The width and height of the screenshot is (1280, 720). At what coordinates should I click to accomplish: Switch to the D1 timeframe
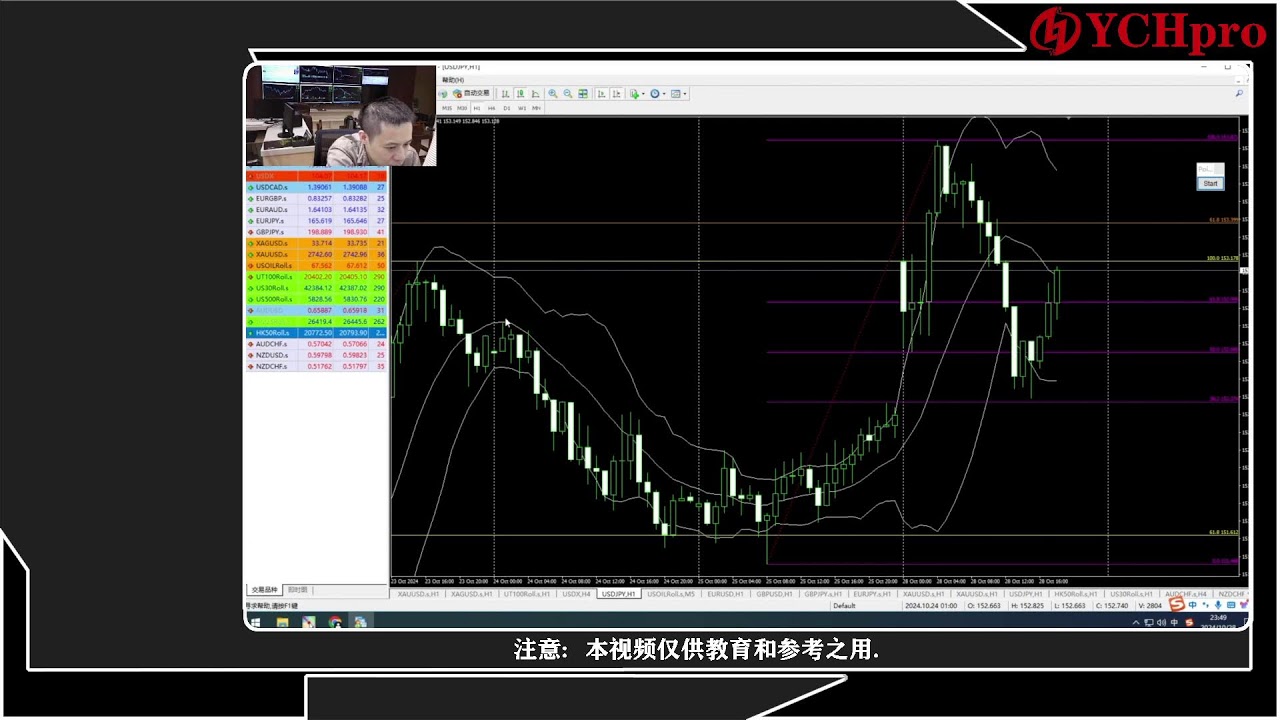pos(507,108)
